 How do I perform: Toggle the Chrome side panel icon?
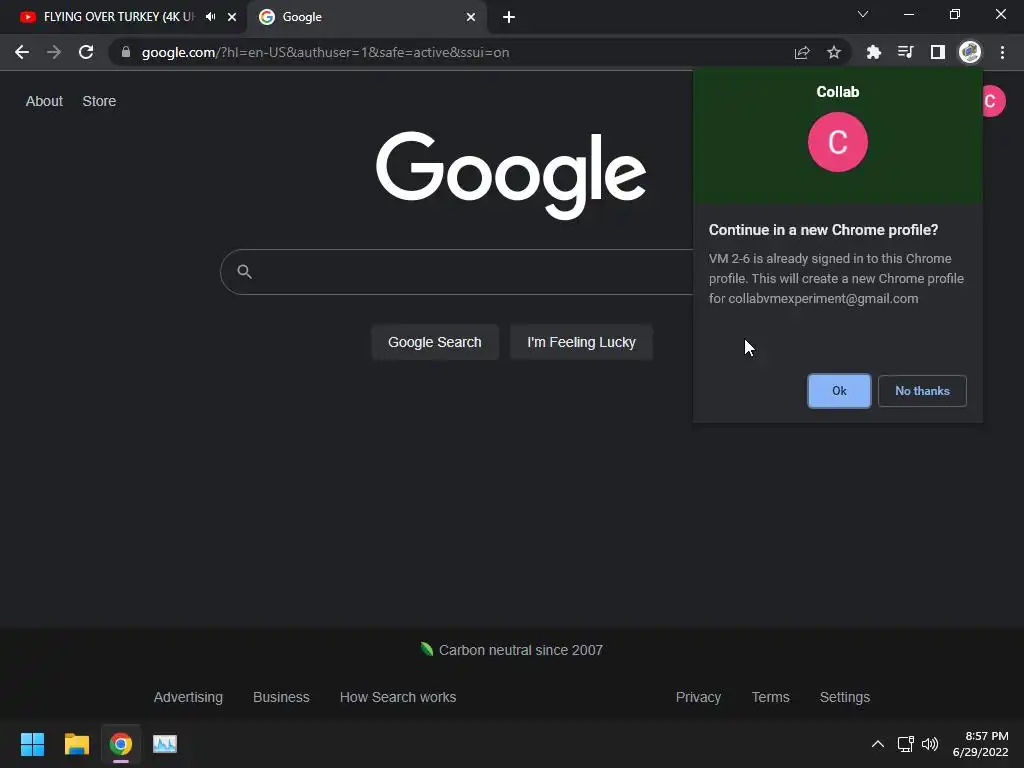point(938,52)
